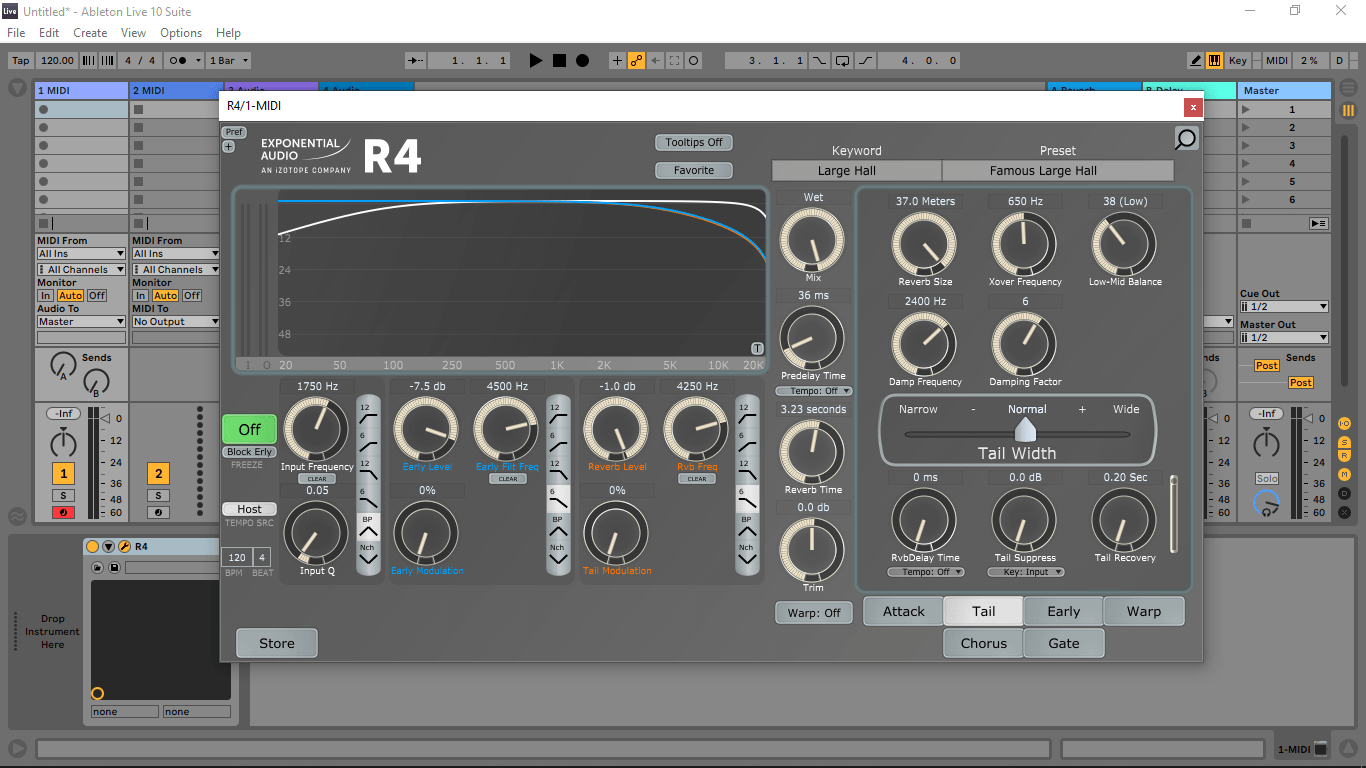Unfold R4 device with triangle icon
The height and width of the screenshot is (768, 1366).
point(108,547)
